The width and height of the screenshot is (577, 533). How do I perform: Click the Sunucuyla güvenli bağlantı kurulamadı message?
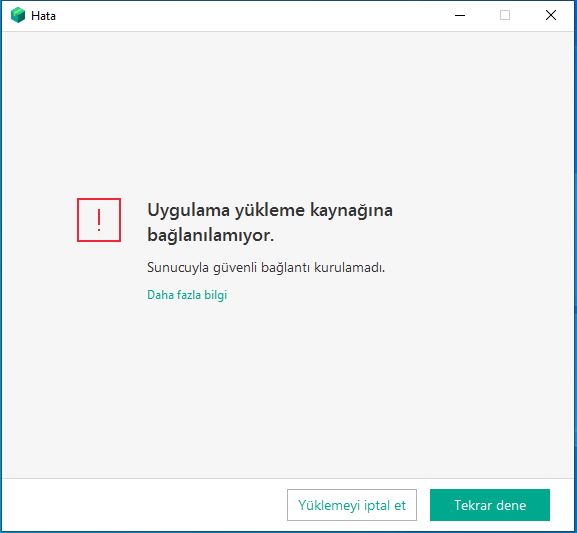pyautogui.click(x=266, y=268)
